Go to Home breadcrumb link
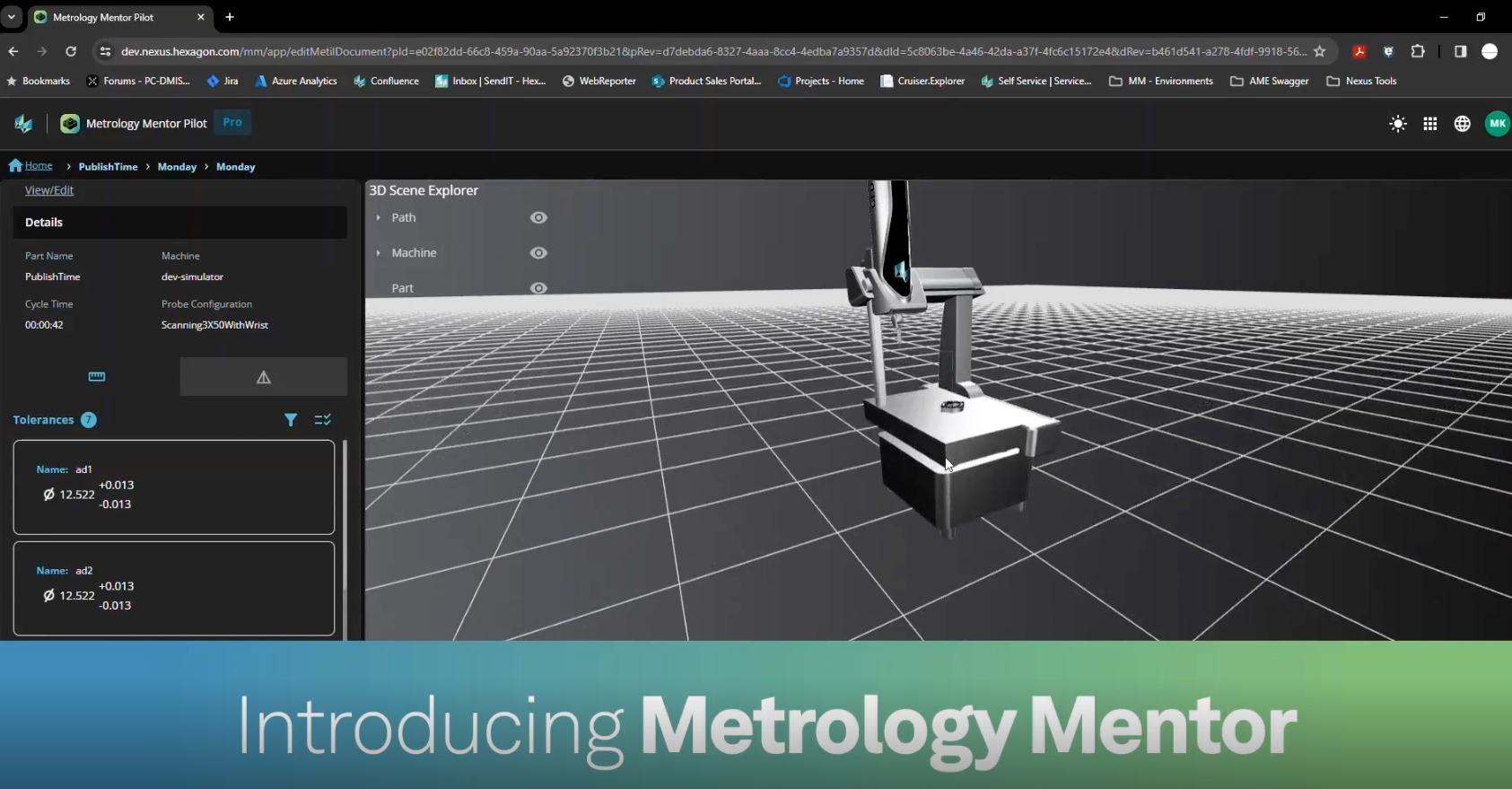1512x789 pixels. pos(38,166)
